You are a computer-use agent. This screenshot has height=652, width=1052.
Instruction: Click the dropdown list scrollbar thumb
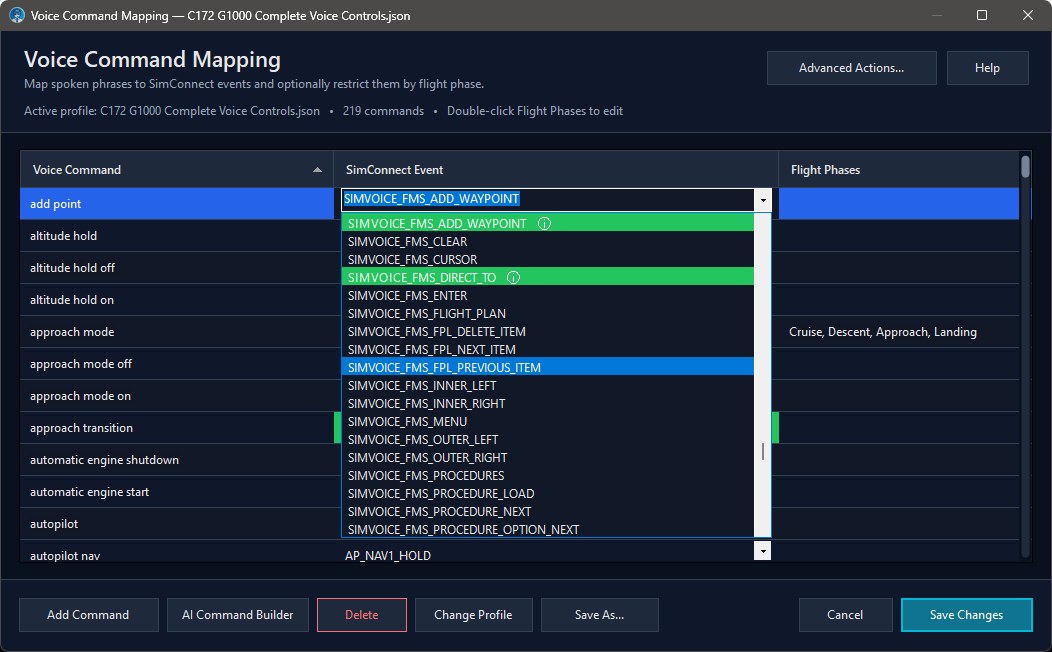[x=763, y=451]
